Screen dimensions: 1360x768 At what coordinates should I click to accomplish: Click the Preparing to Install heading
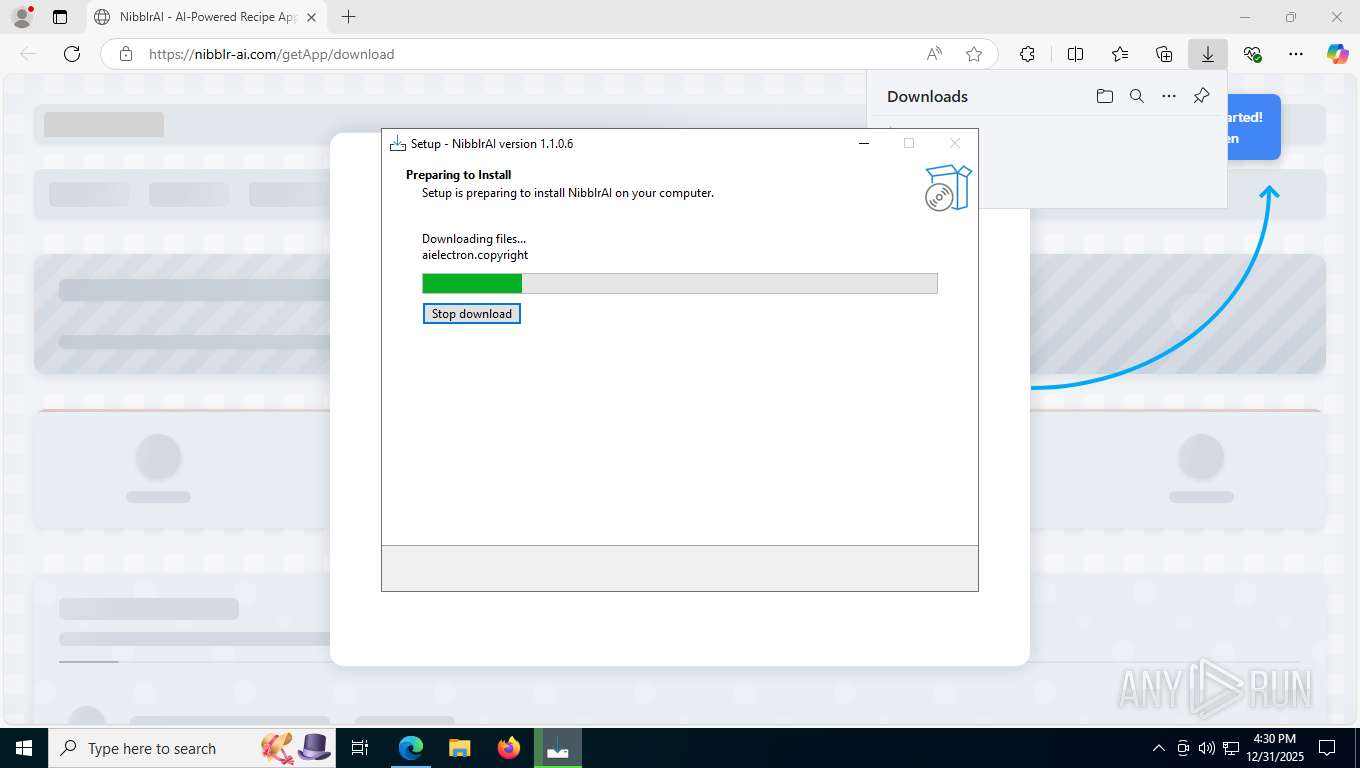tap(458, 175)
